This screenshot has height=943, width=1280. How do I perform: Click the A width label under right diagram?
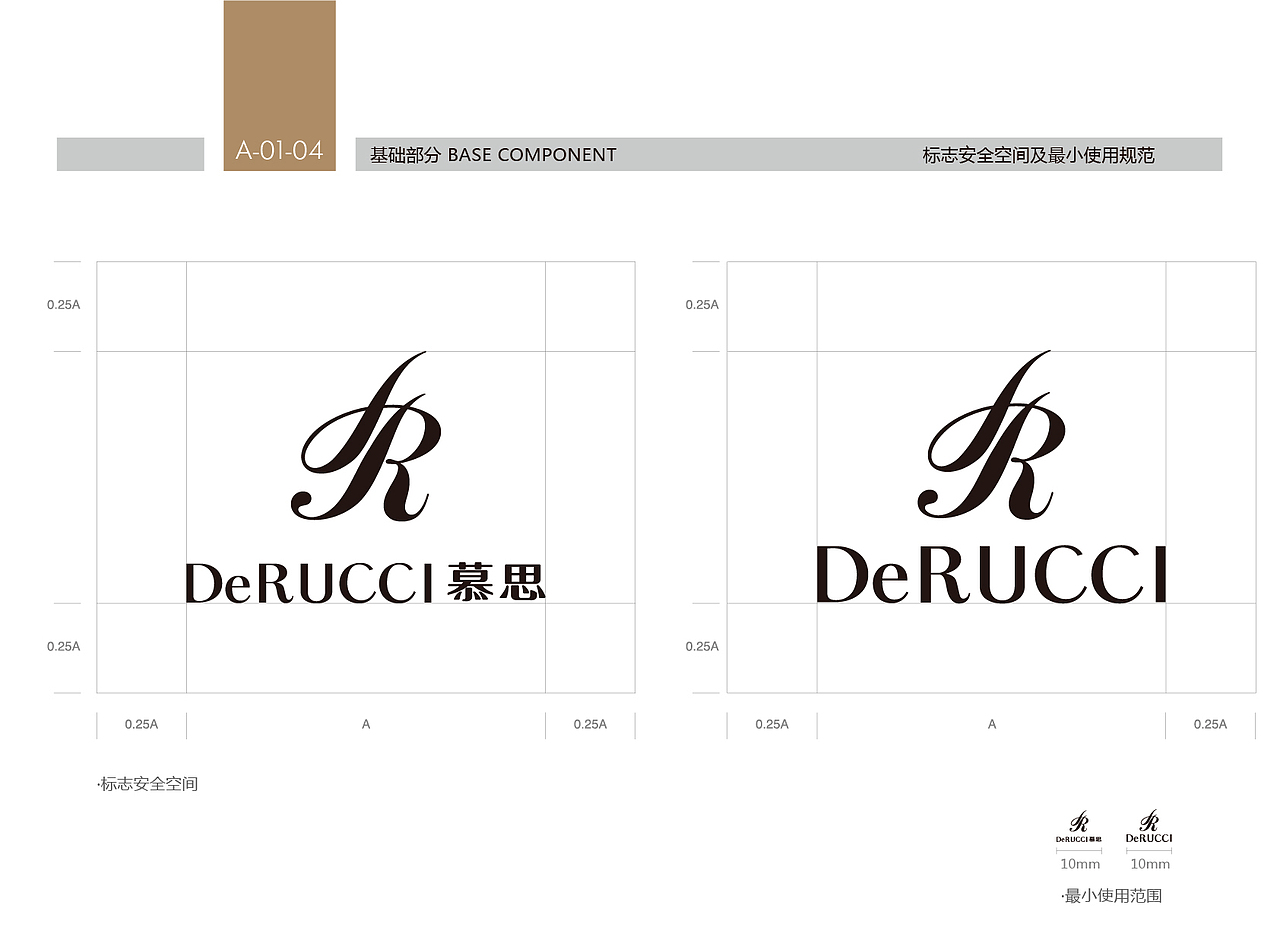992,724
